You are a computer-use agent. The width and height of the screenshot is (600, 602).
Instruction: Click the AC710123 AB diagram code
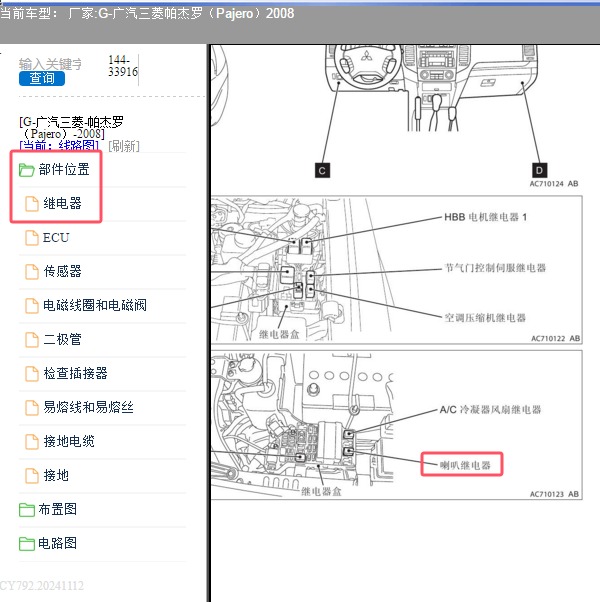554,494
